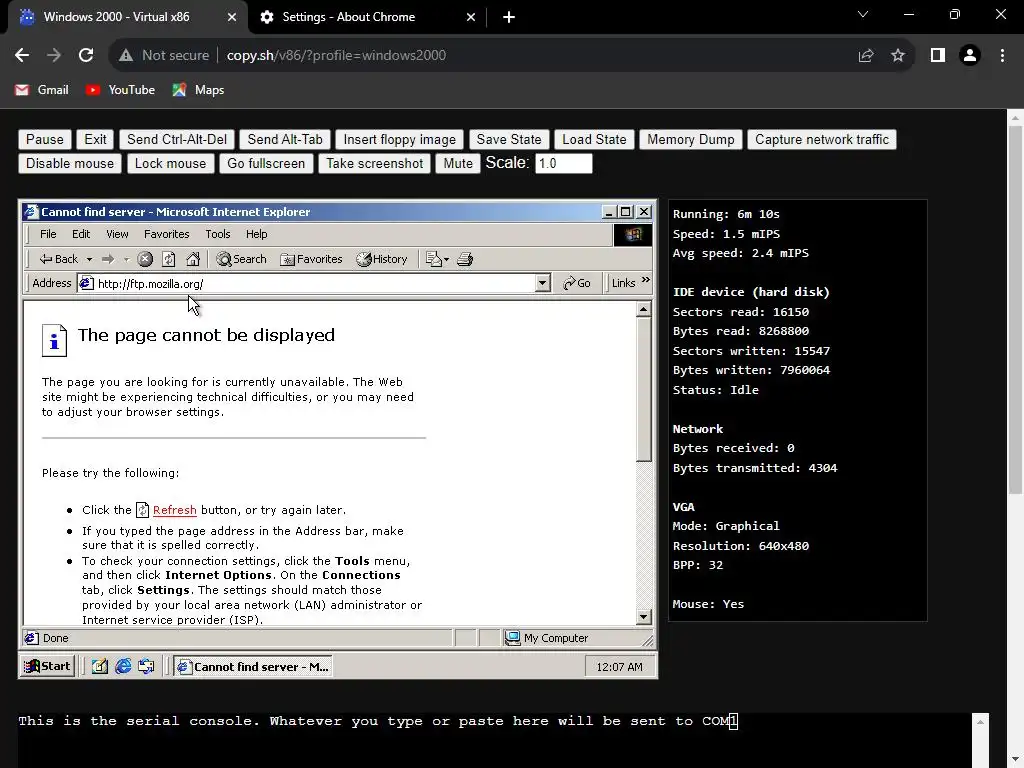Click the Not secure warning icon

126,56
